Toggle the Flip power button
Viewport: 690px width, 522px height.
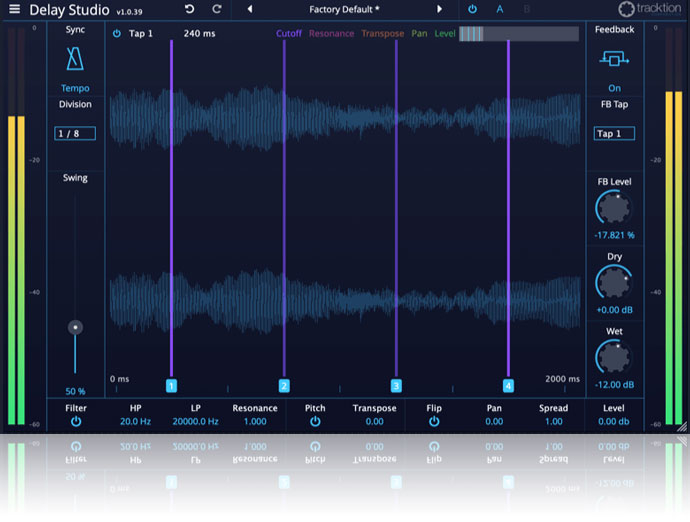tap(434, 422)
